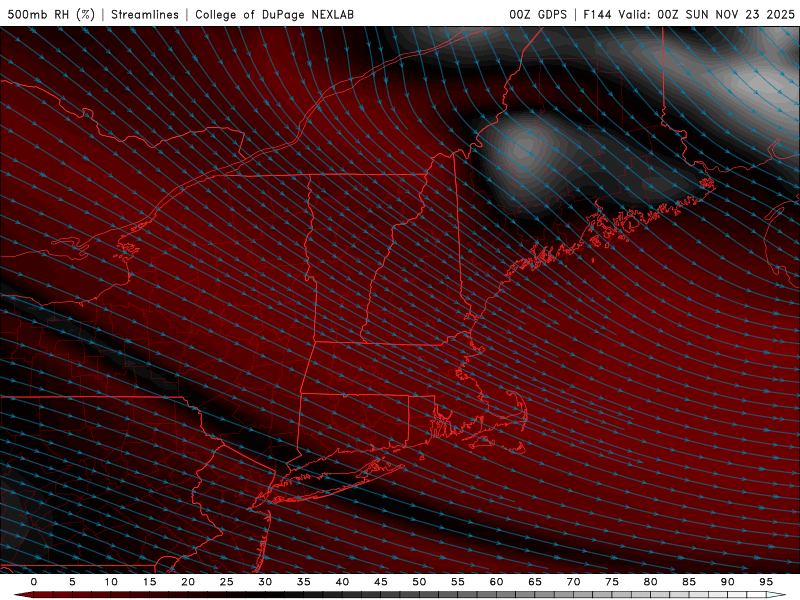Click the colorbar label "25"
This screenshot has height=600, width=800.
pos(226,582)
